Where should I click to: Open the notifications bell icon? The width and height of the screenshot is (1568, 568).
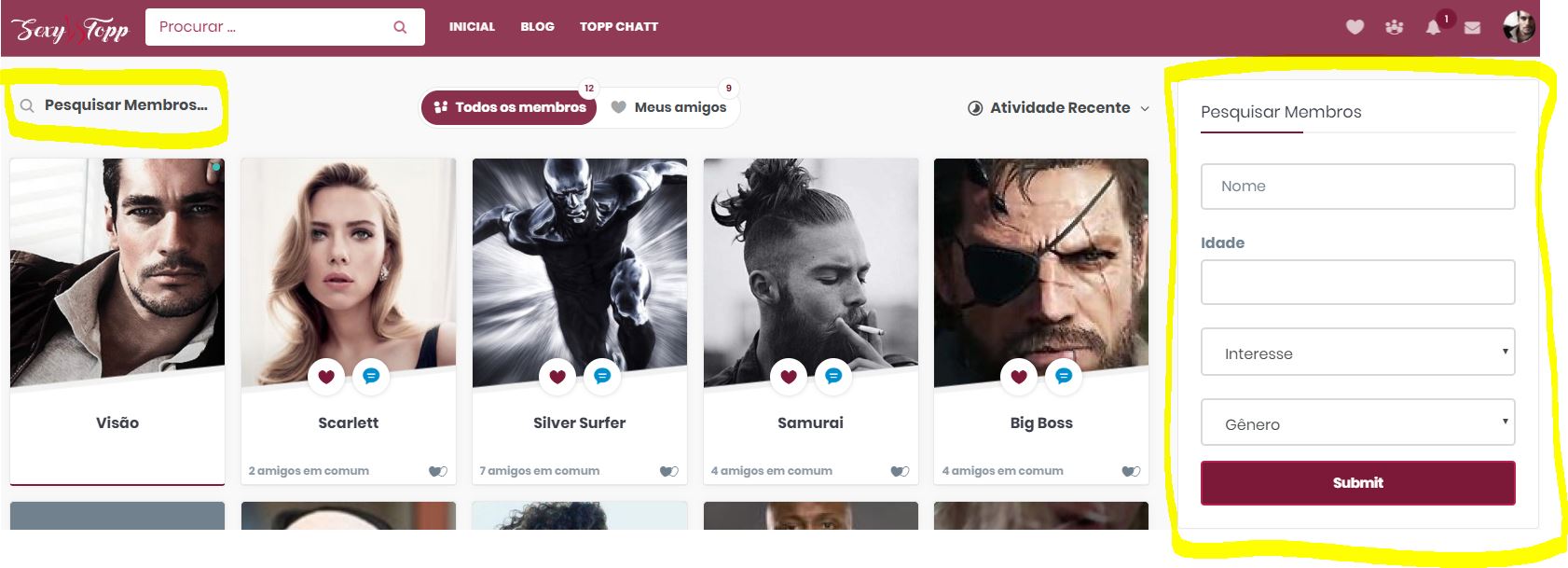pos(1433,27)
